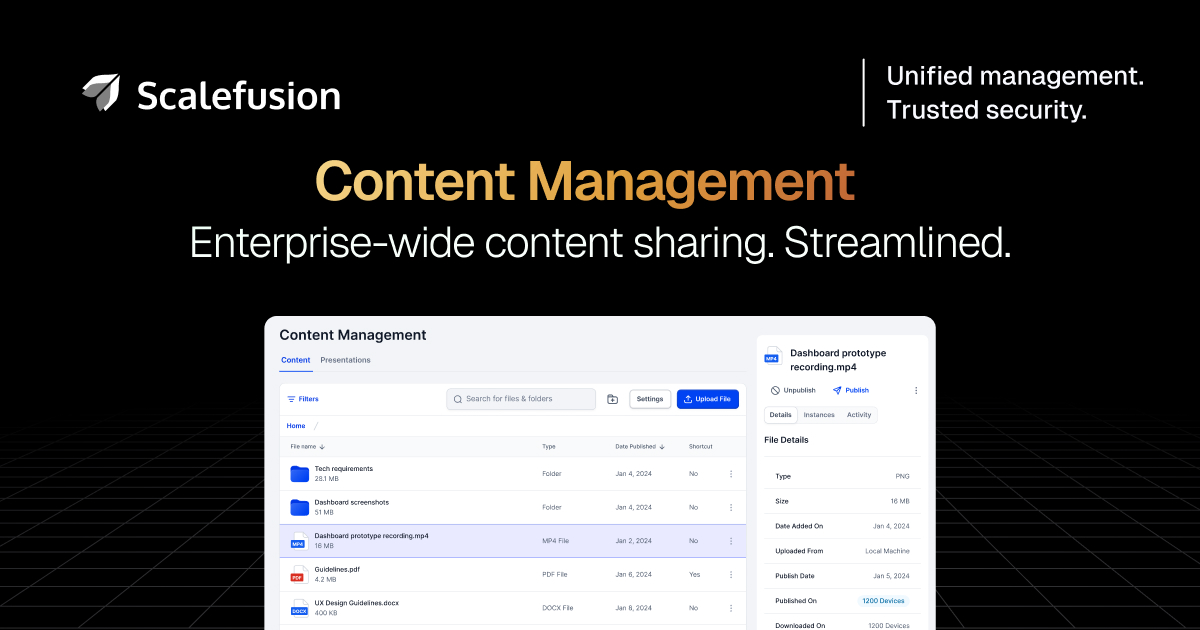Go to the Home breadcrumb
Screen dimensions: 1200x630
click(x=296, y=426)
